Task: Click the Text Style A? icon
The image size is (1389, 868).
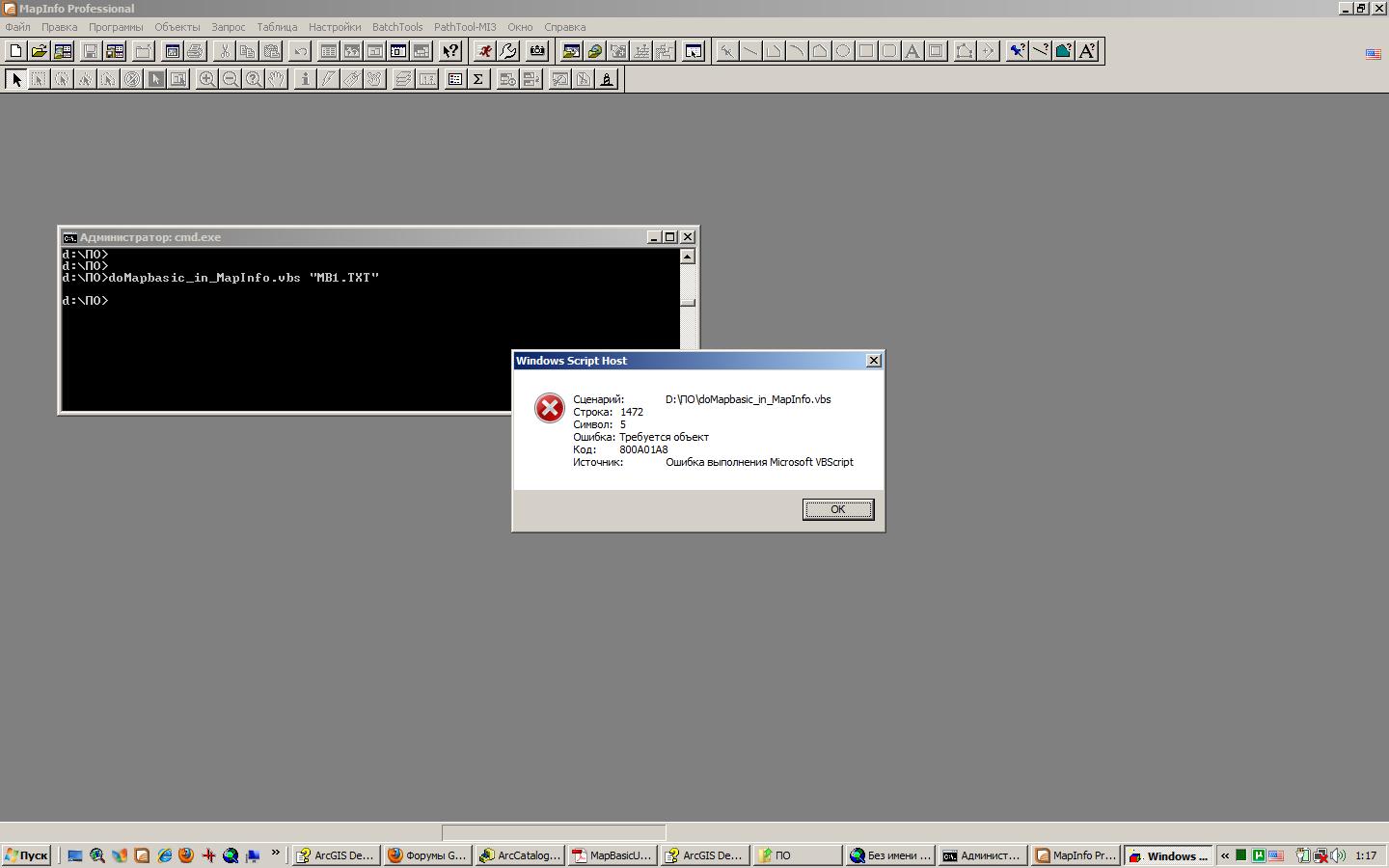Action: [x=1087, y=51]
